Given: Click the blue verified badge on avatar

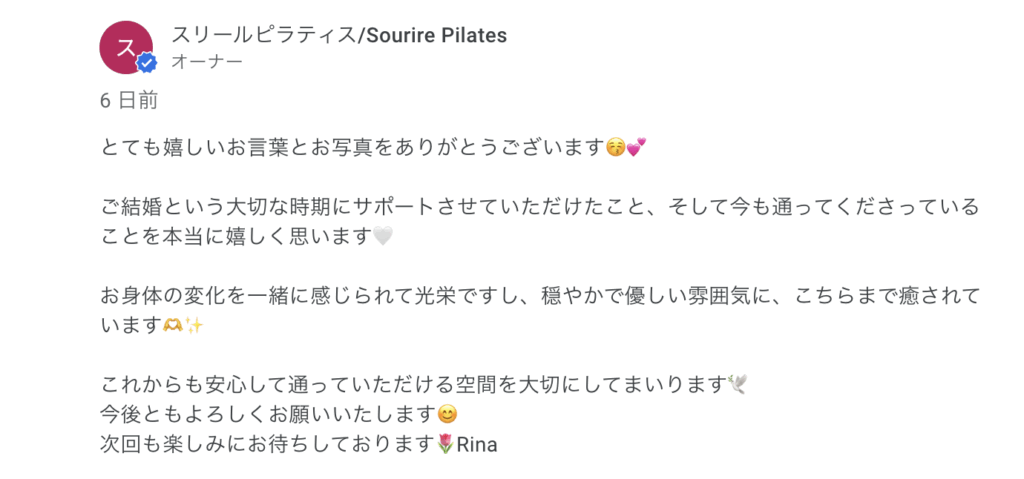Looking at the screenshot, I should pyautogui.click(x=147, y=64).
